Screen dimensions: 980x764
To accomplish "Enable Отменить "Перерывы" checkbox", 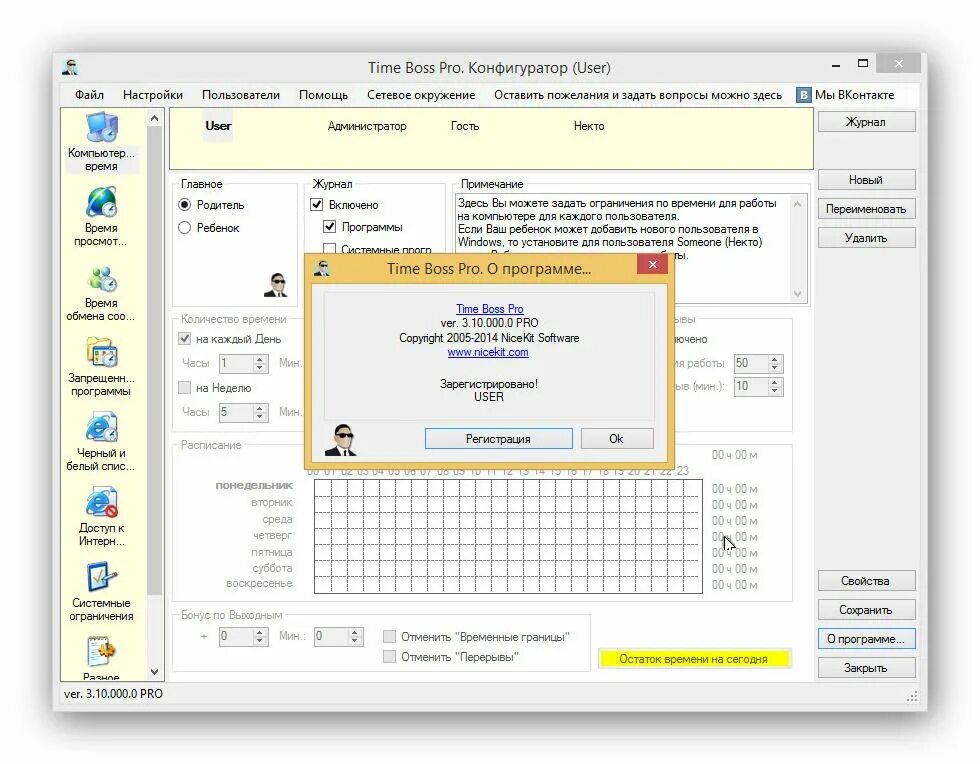I will tap(389, 656).
